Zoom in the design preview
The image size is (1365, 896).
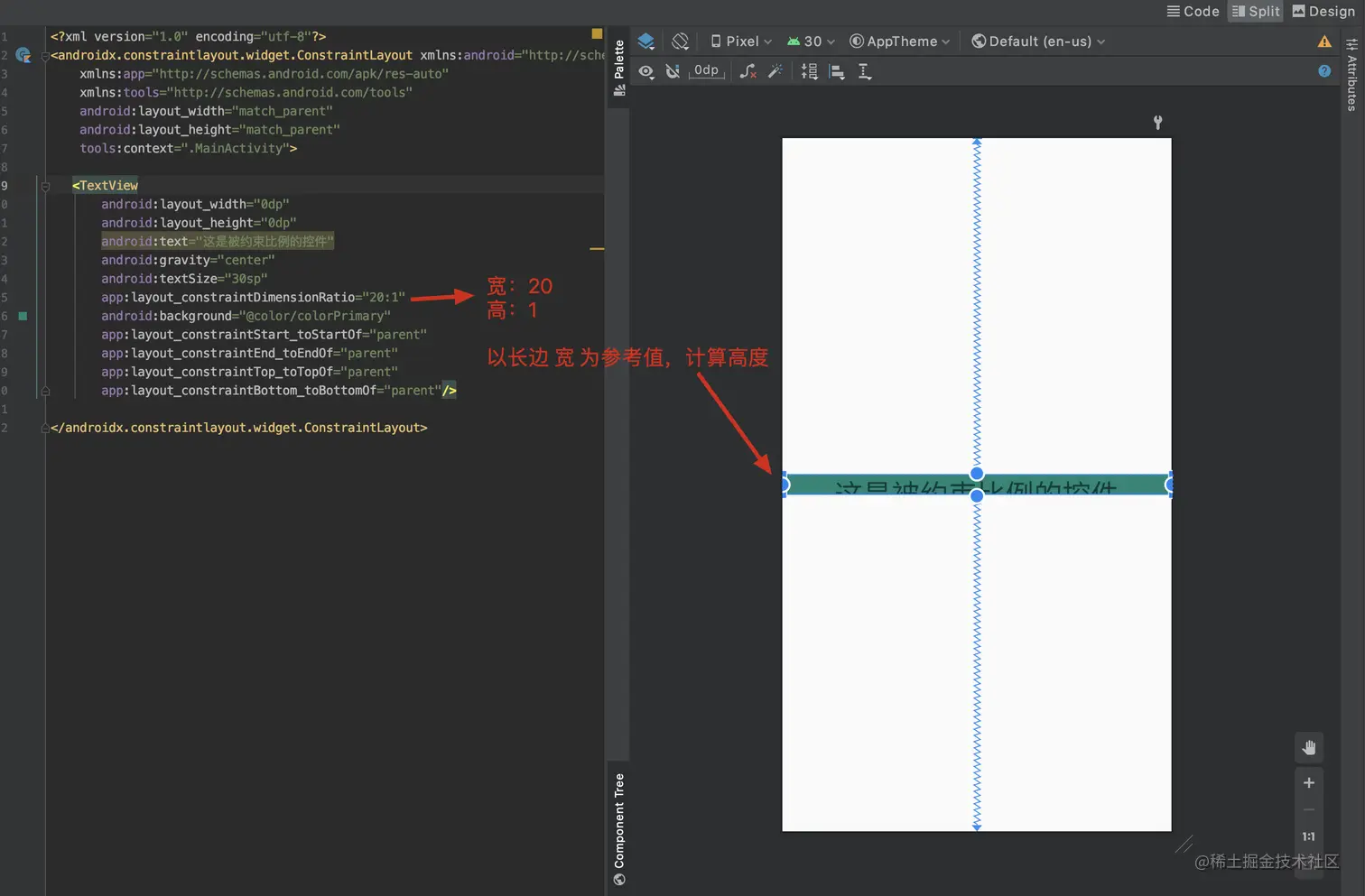1309,782
